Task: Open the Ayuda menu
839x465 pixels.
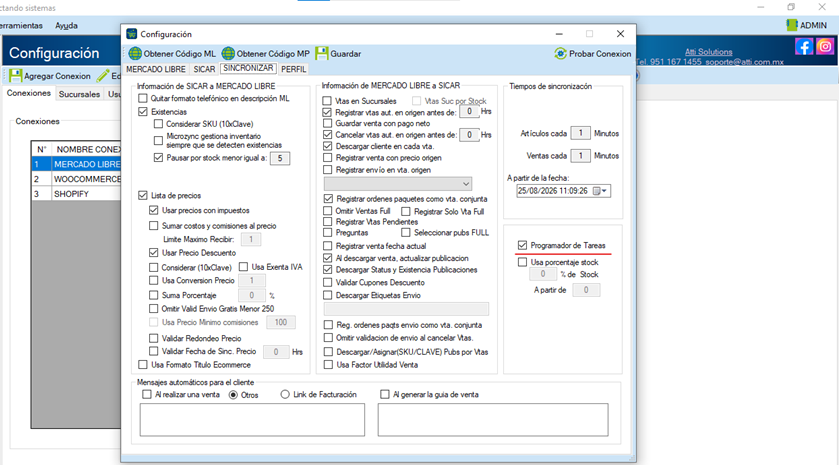Action: click(x=66, y=25)
